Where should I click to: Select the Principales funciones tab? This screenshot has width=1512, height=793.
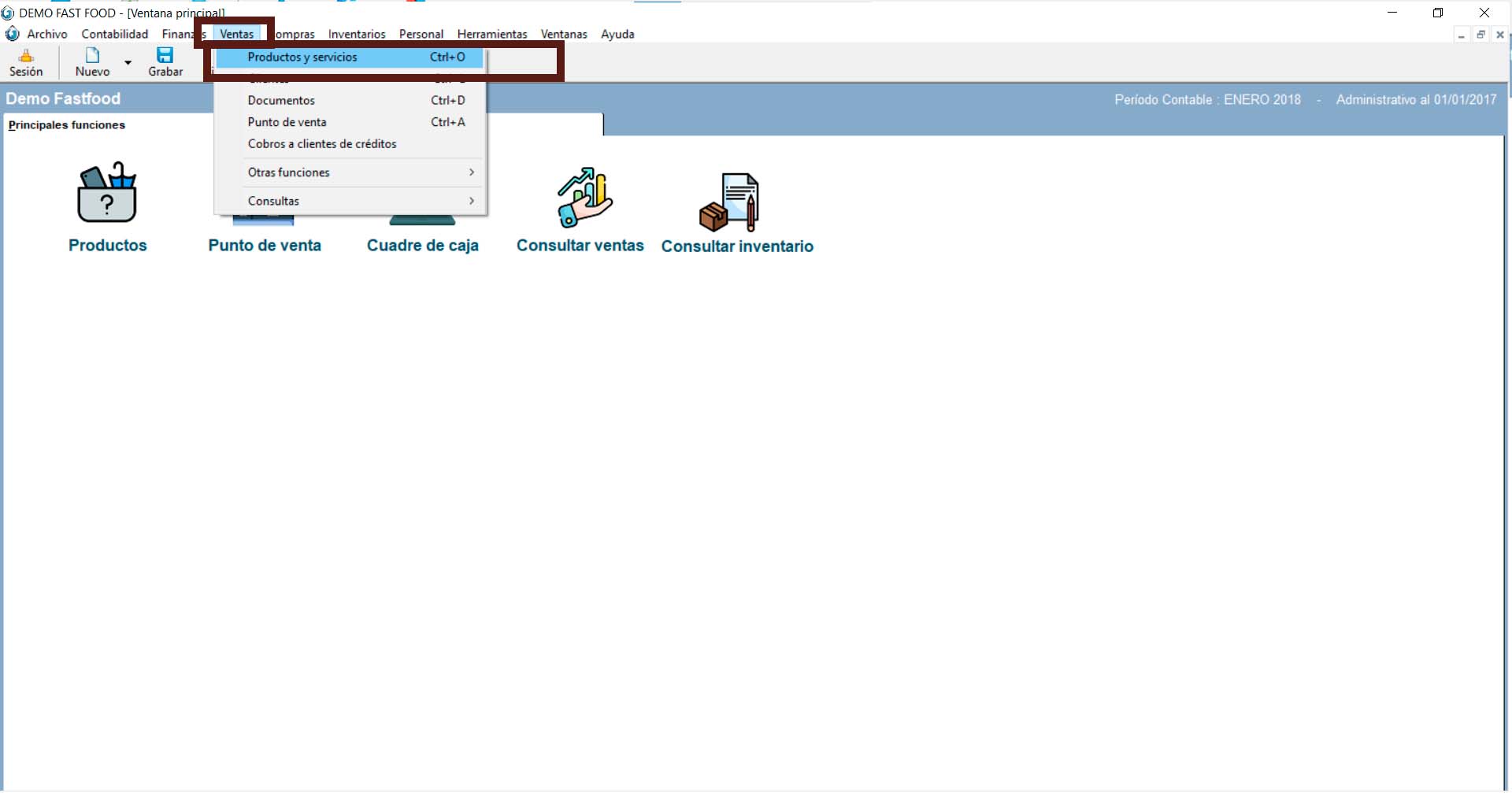click(x=67, y=125)
